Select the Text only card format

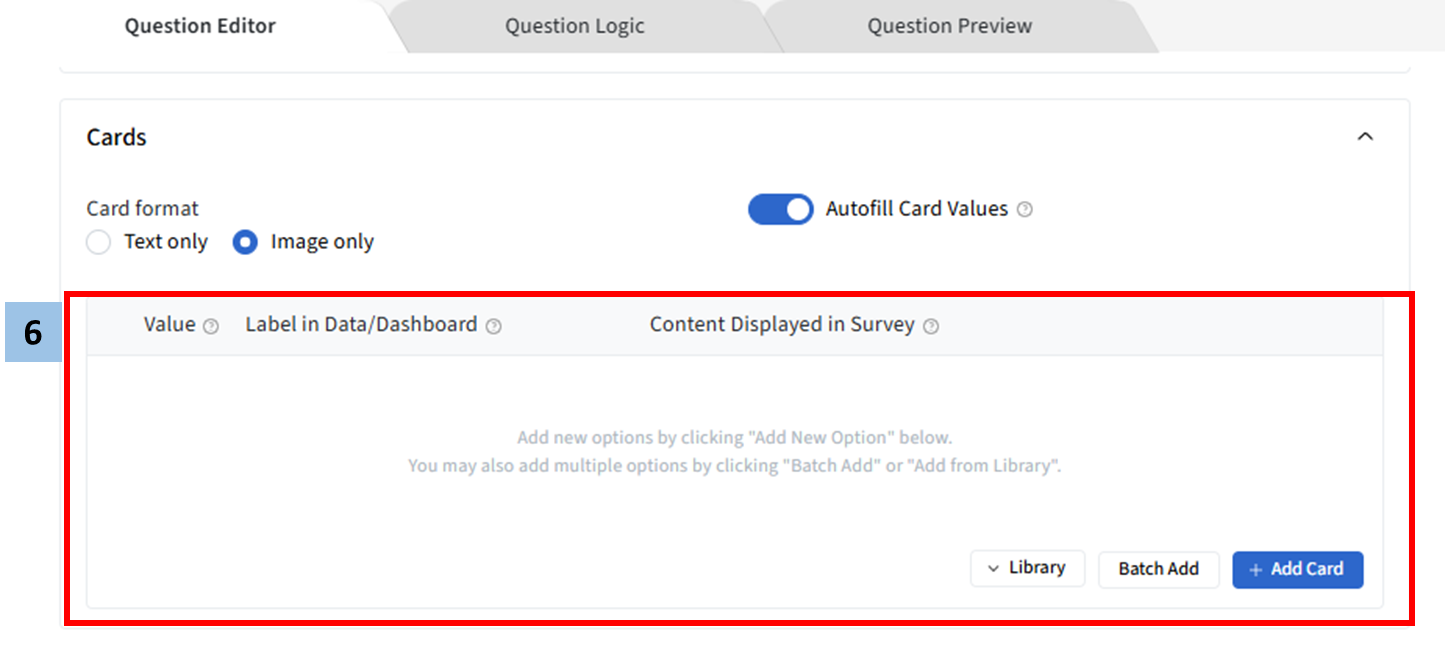tap(99, 242)
